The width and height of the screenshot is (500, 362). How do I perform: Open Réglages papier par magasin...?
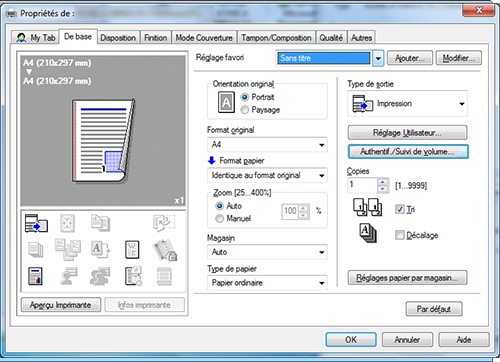click(407, 278)
